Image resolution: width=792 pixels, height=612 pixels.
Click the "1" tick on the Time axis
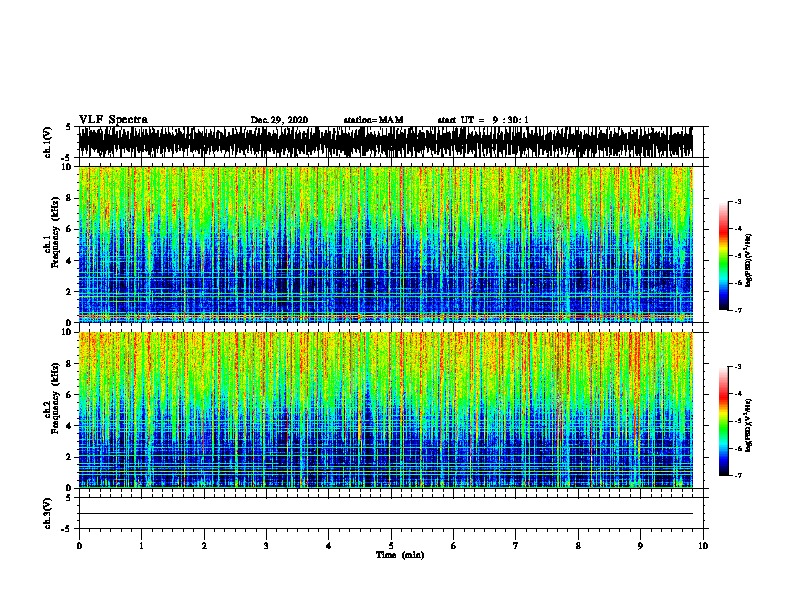(x=141, y=546)
